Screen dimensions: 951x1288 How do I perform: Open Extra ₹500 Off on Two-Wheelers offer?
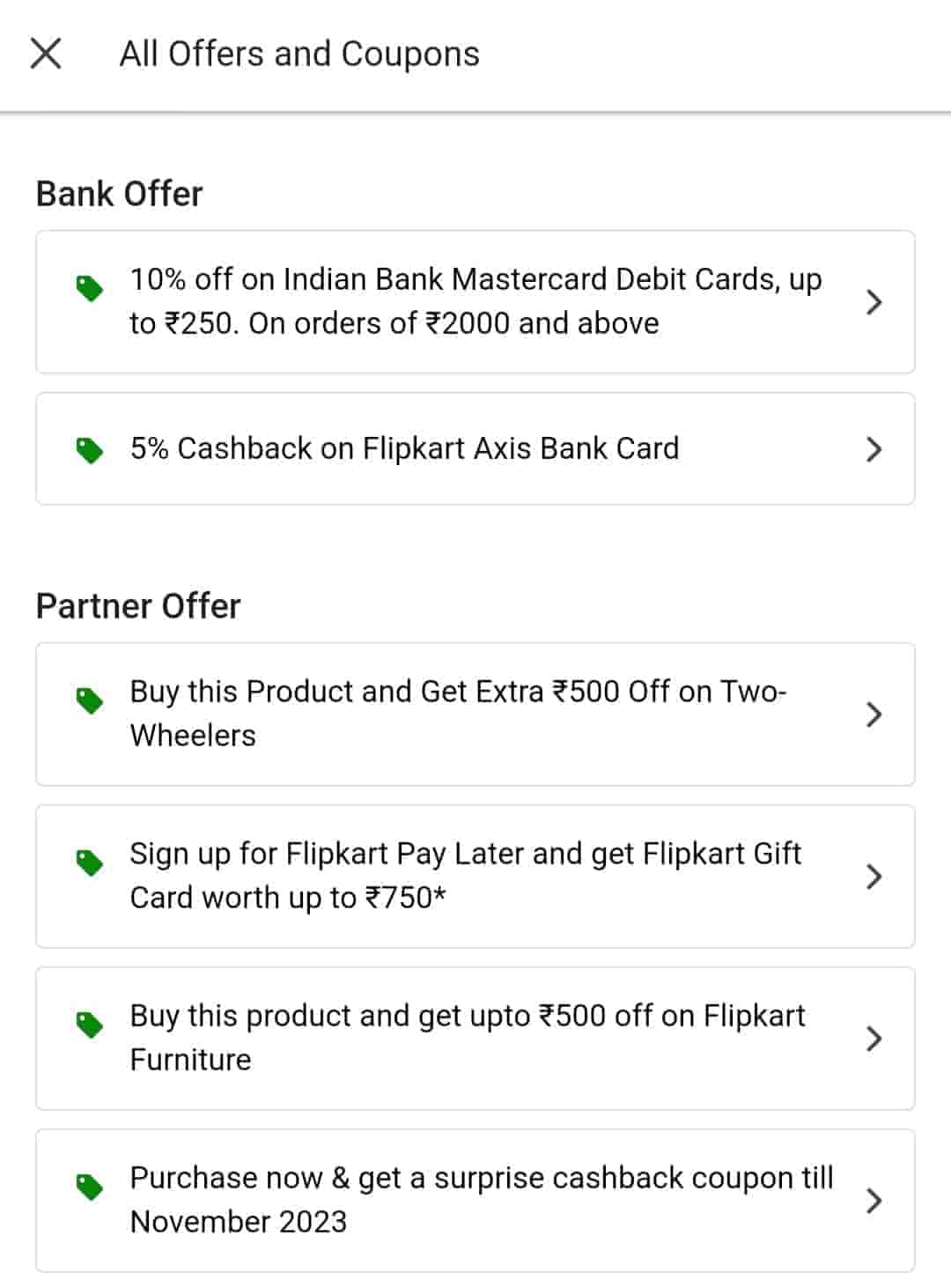(x=458, y=714)
